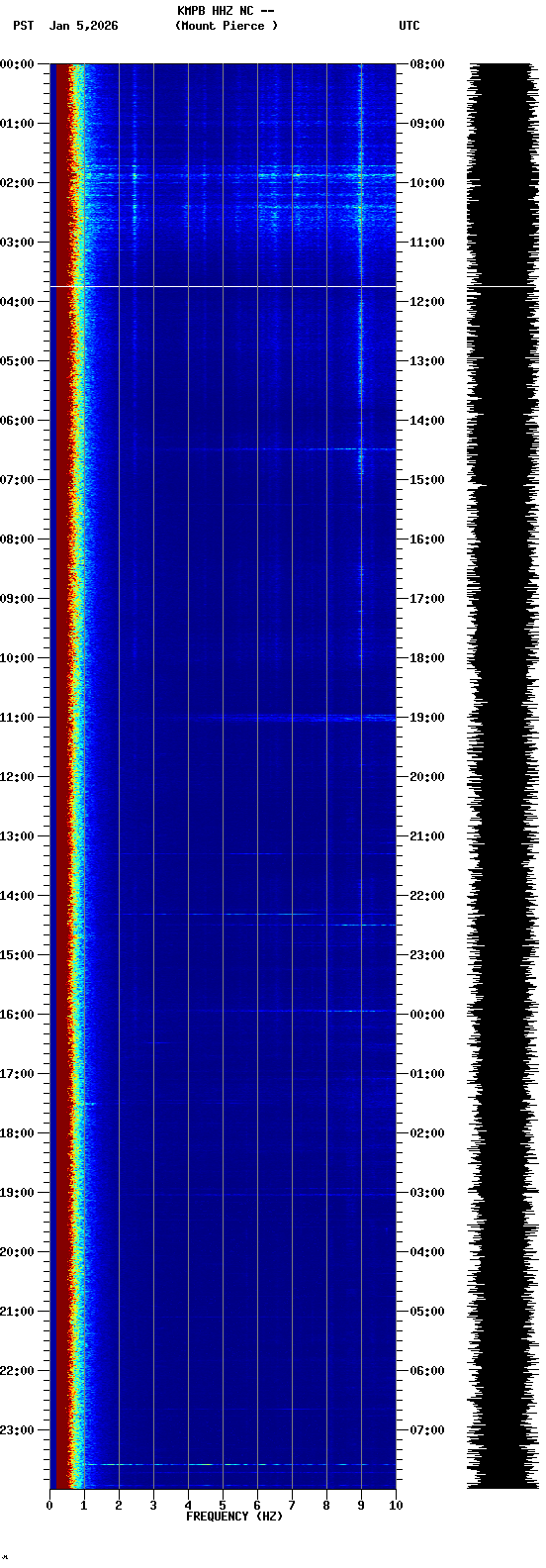The image size is (546, 1568).
Task: Click the 20:00 PST left-axis label
Action: point(18,1252)
